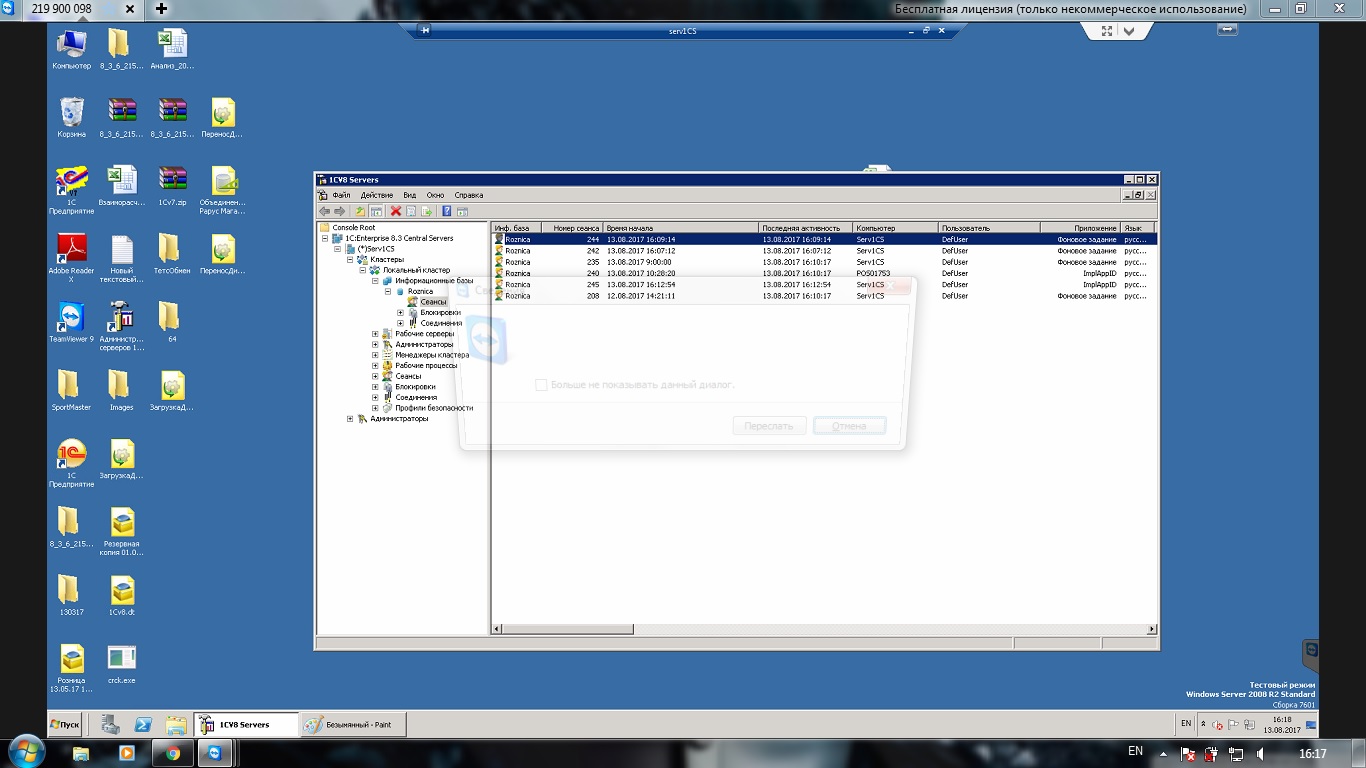1366x768 pixels.
Task: Click the Export list toolbar icon
Action: point(427,211)
